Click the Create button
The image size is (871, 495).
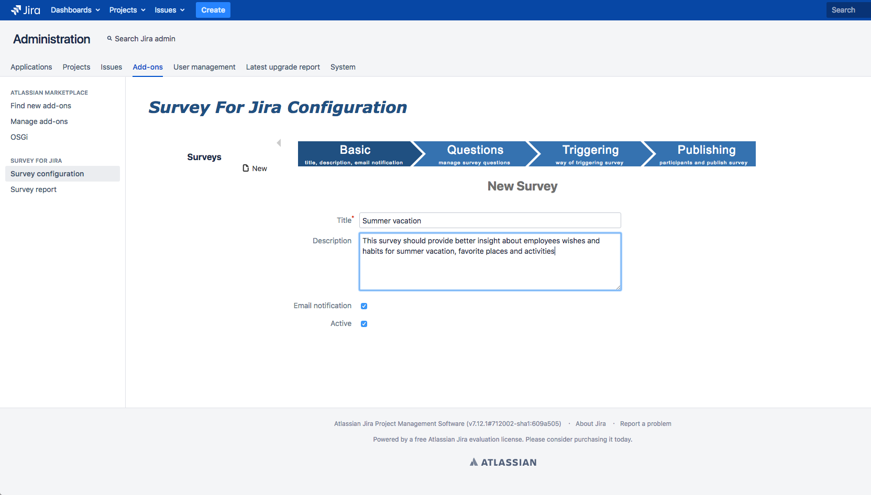213,10
